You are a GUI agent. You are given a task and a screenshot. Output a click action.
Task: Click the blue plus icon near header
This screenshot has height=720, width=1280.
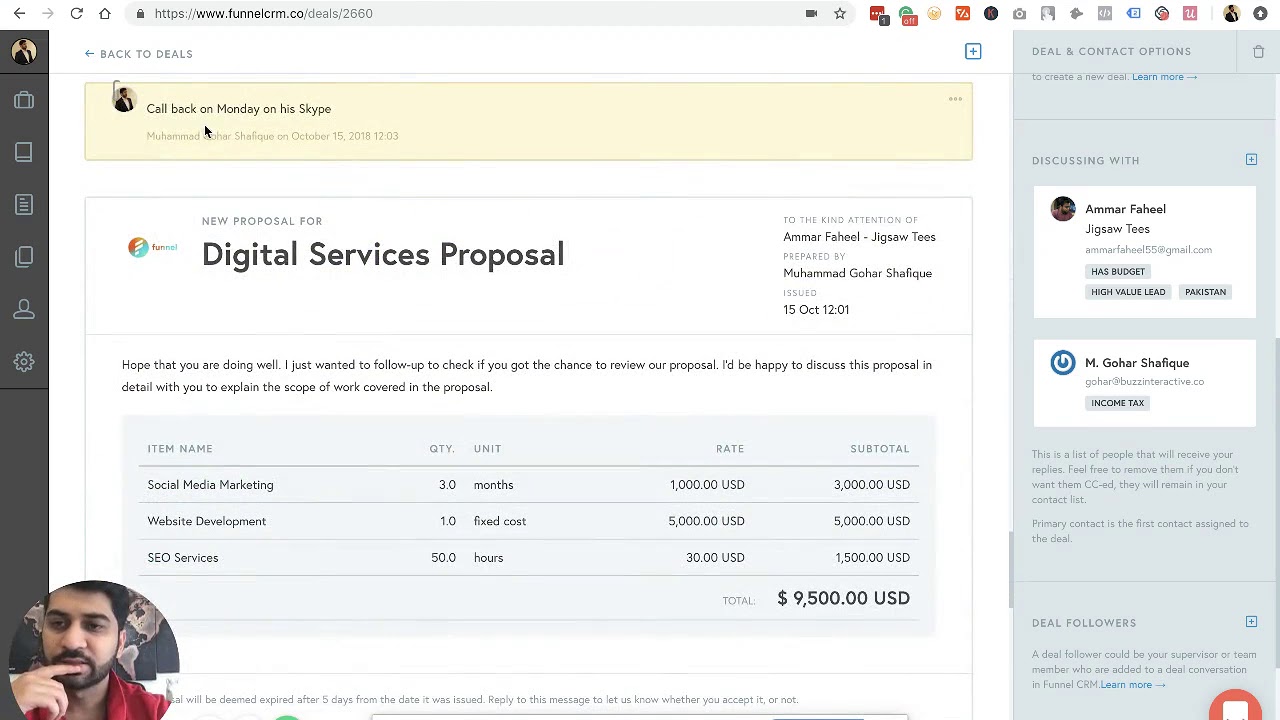point(973,51)
